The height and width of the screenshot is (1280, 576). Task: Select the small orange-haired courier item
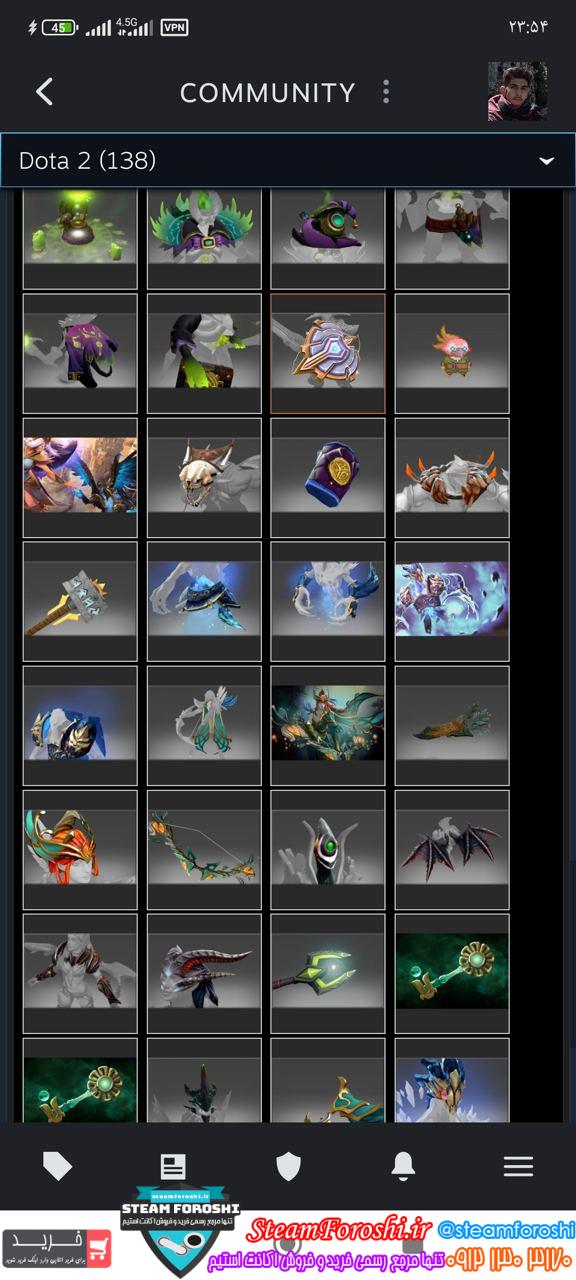[452, 353]
